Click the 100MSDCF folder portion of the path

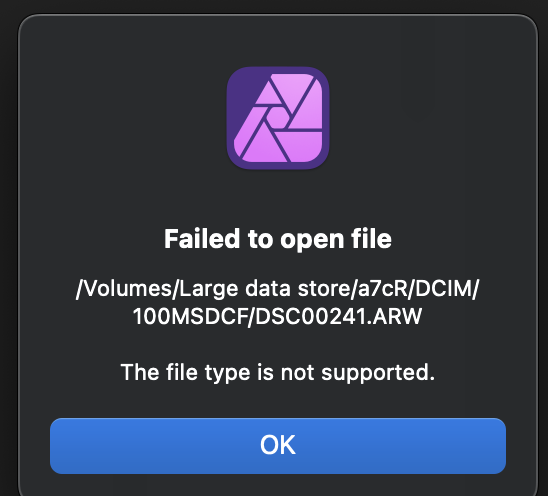[190, 316]
